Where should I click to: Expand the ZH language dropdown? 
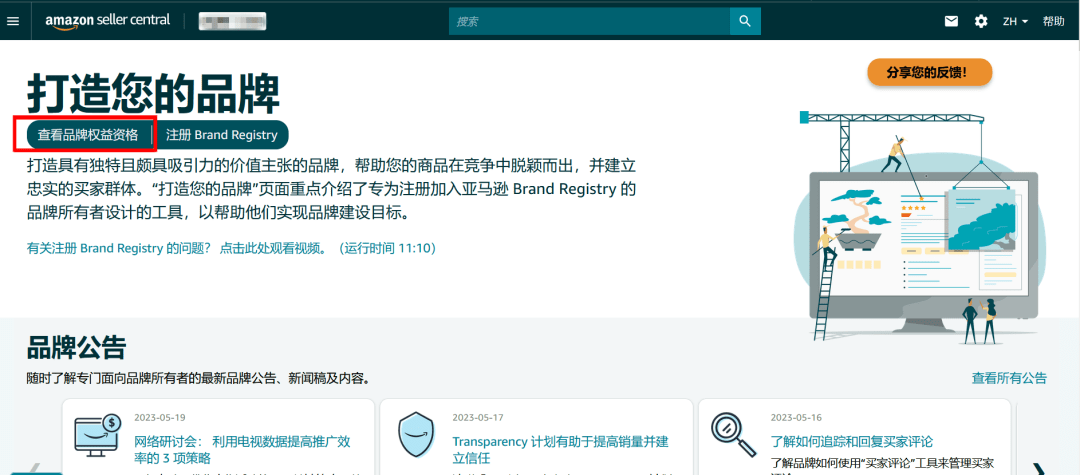pos(1015,21)
